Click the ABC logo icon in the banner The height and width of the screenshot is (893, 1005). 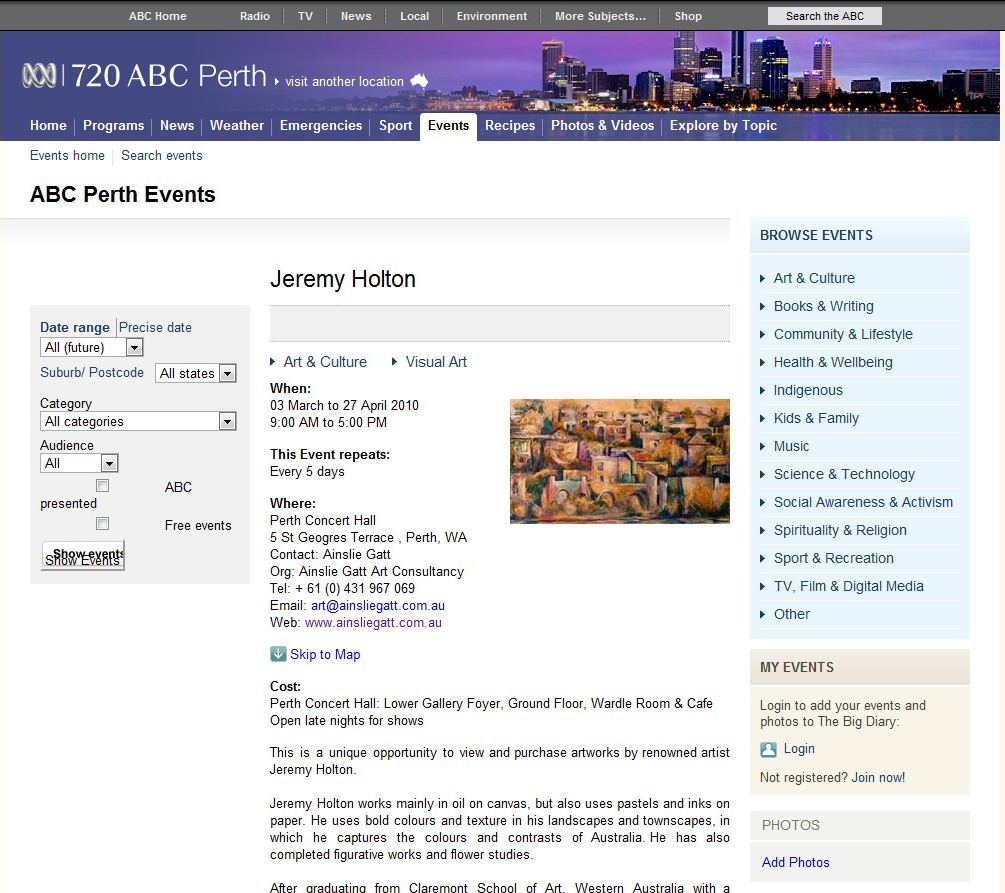click(39, 76)
